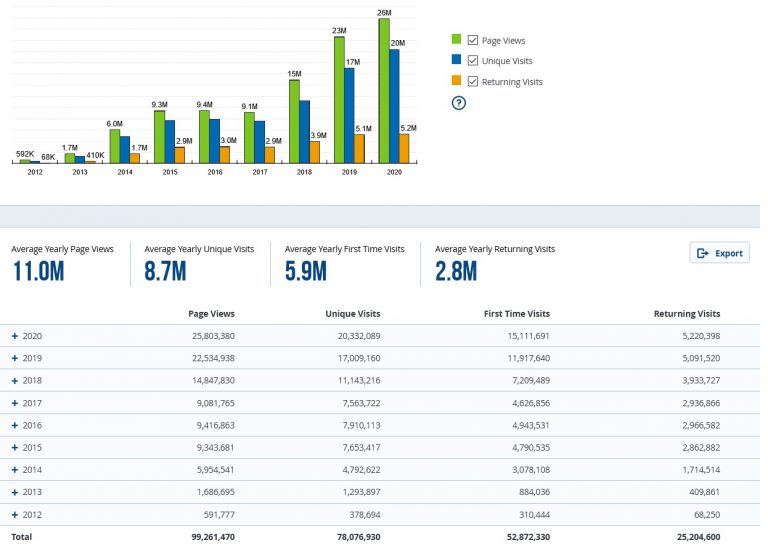This screenshot has height=548, width=768.
Task: Expand the 2018 row
Action: click(15, 381)
